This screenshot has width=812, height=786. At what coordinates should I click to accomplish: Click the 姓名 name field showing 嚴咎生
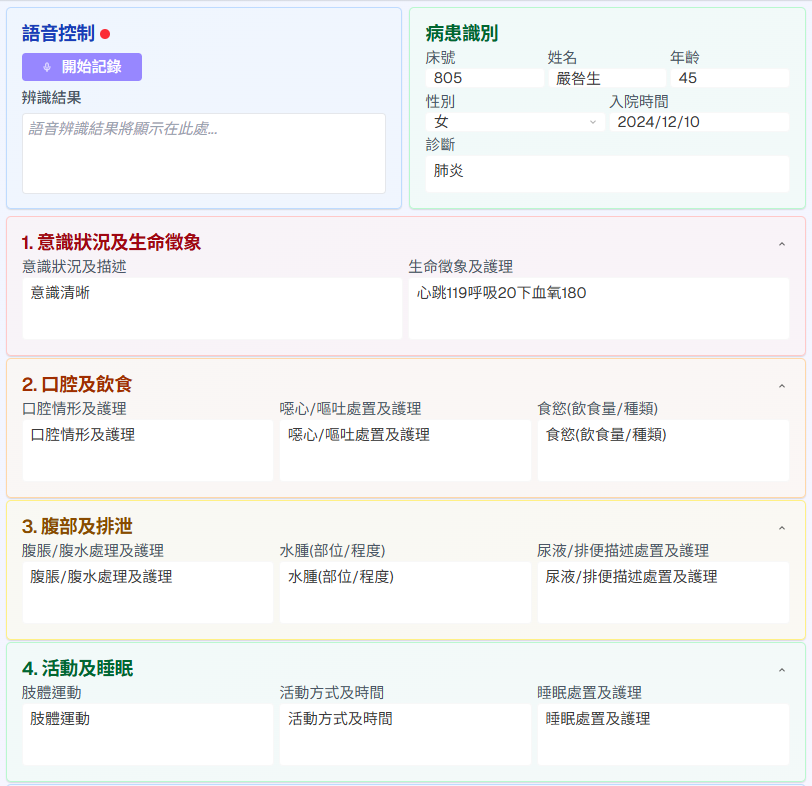coord(607,77)
